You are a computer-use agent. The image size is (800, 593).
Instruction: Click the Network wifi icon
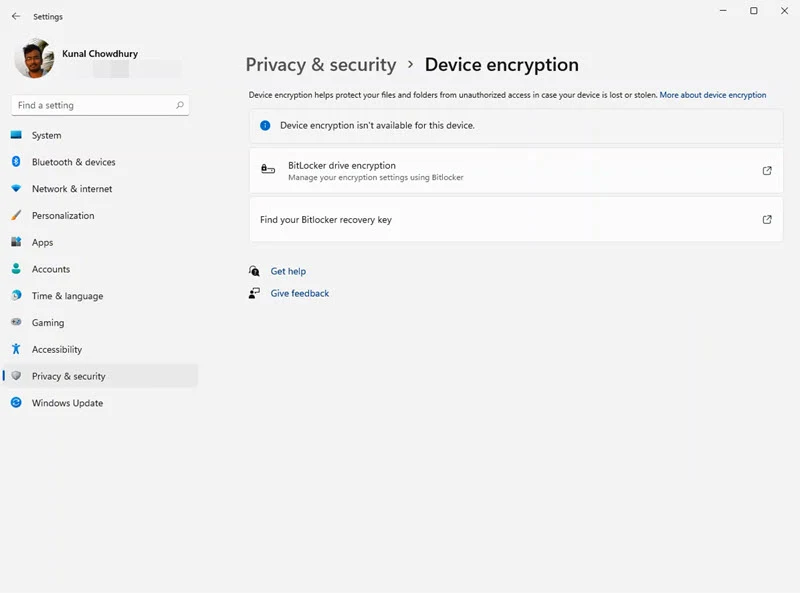pos(16,188)
